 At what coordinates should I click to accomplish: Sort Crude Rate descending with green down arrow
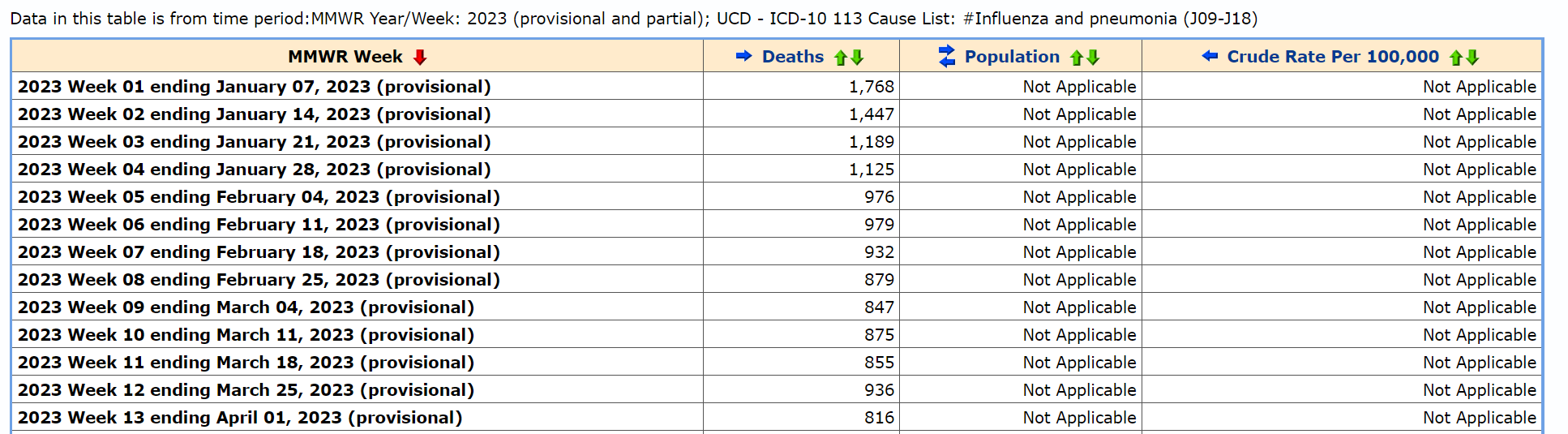point(1472,58)
